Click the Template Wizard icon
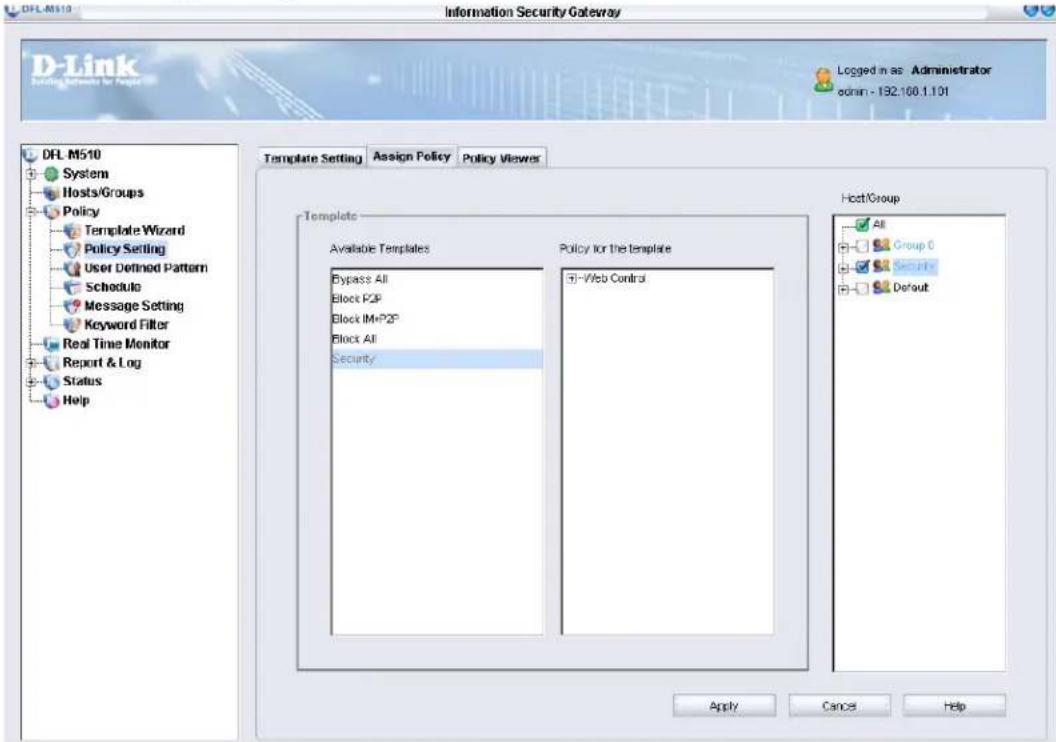 (72, 231)
